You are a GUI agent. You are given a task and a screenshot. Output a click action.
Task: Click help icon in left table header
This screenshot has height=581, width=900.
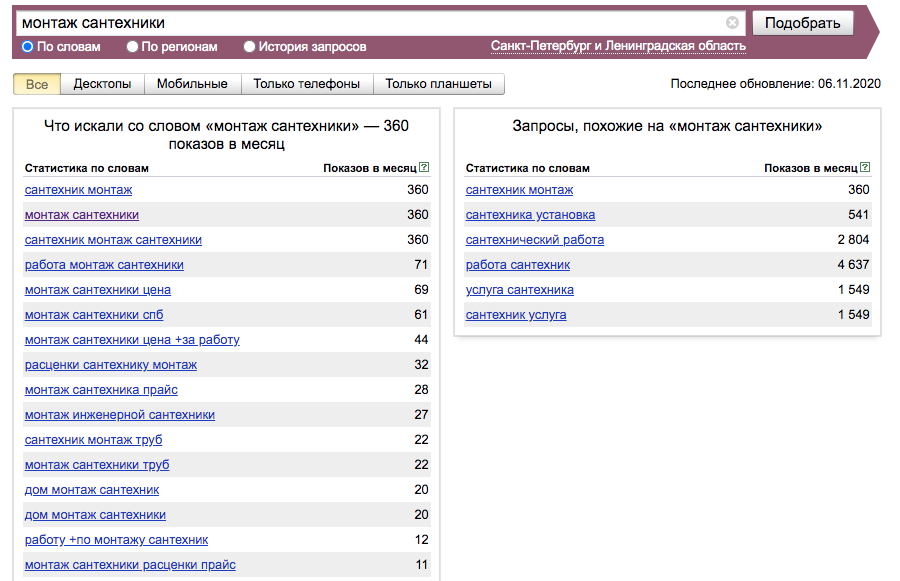425,168
